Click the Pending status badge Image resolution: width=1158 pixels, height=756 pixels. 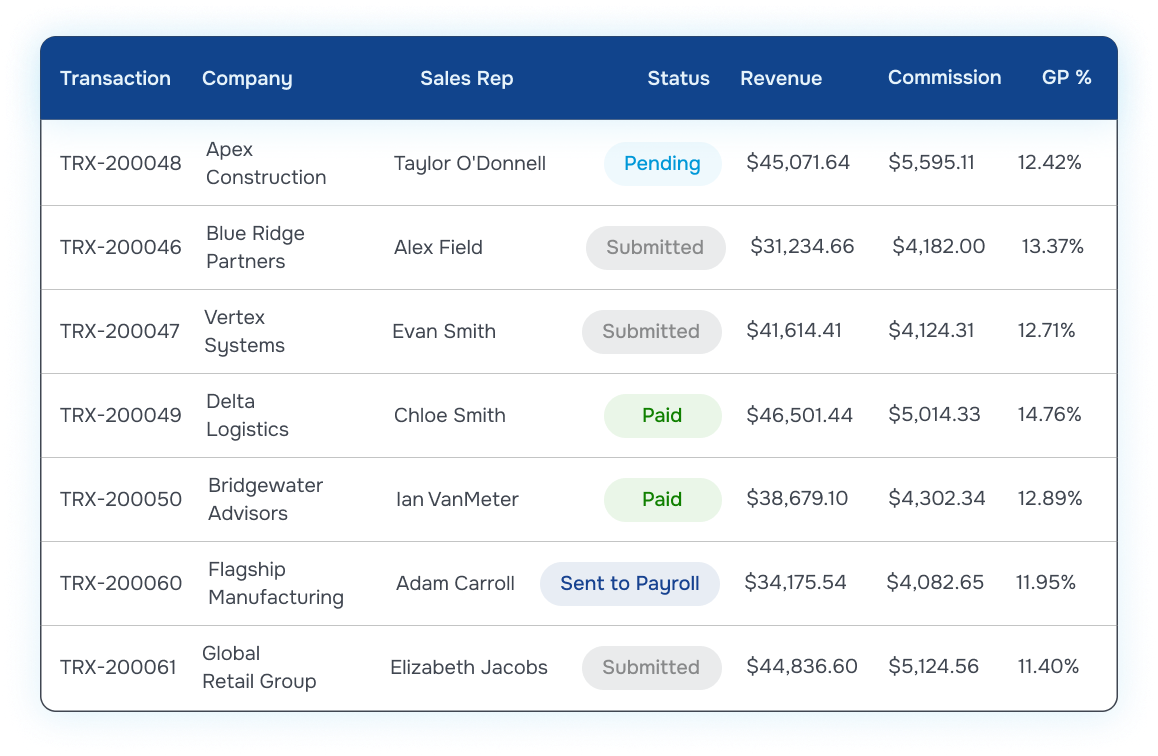coord(662,163)
